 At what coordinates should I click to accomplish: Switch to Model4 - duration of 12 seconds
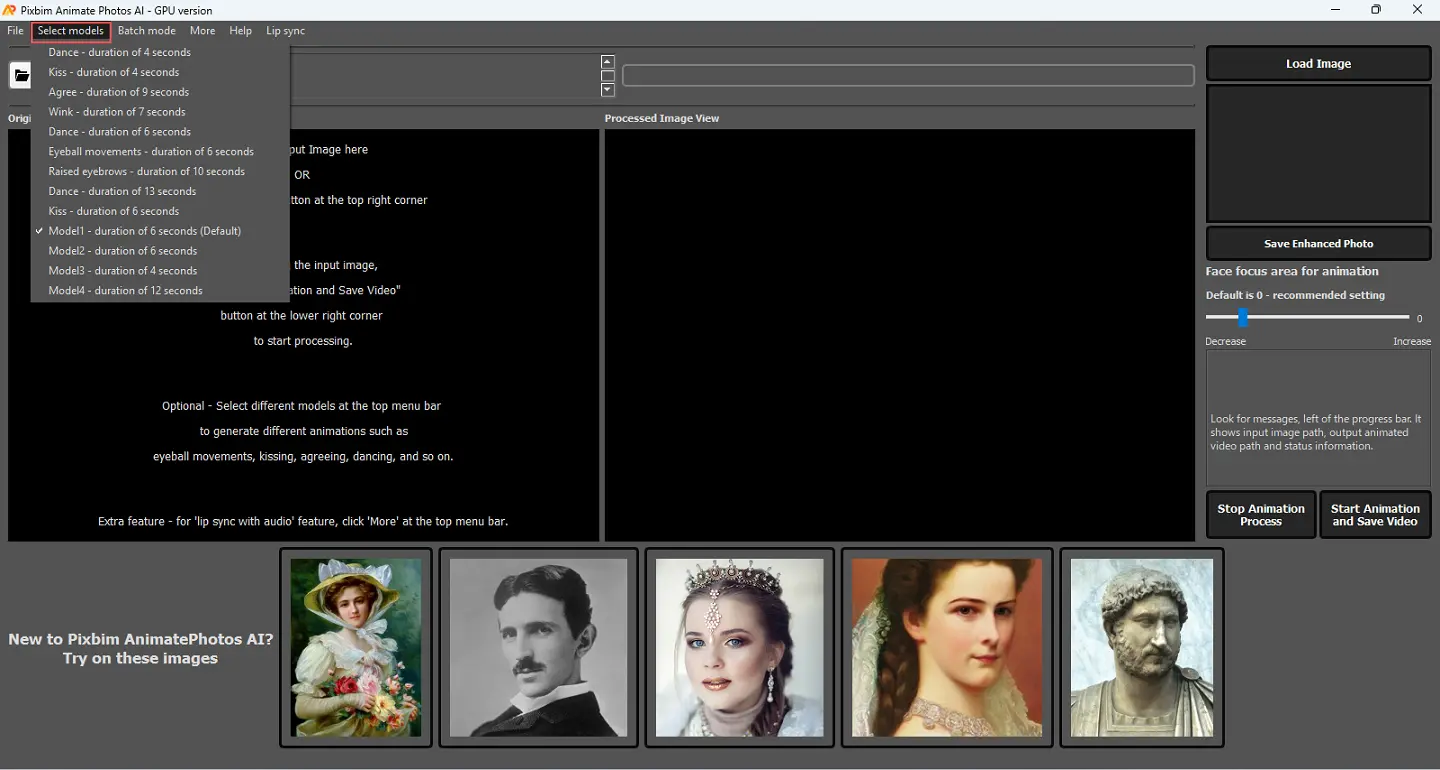point(160,291)
